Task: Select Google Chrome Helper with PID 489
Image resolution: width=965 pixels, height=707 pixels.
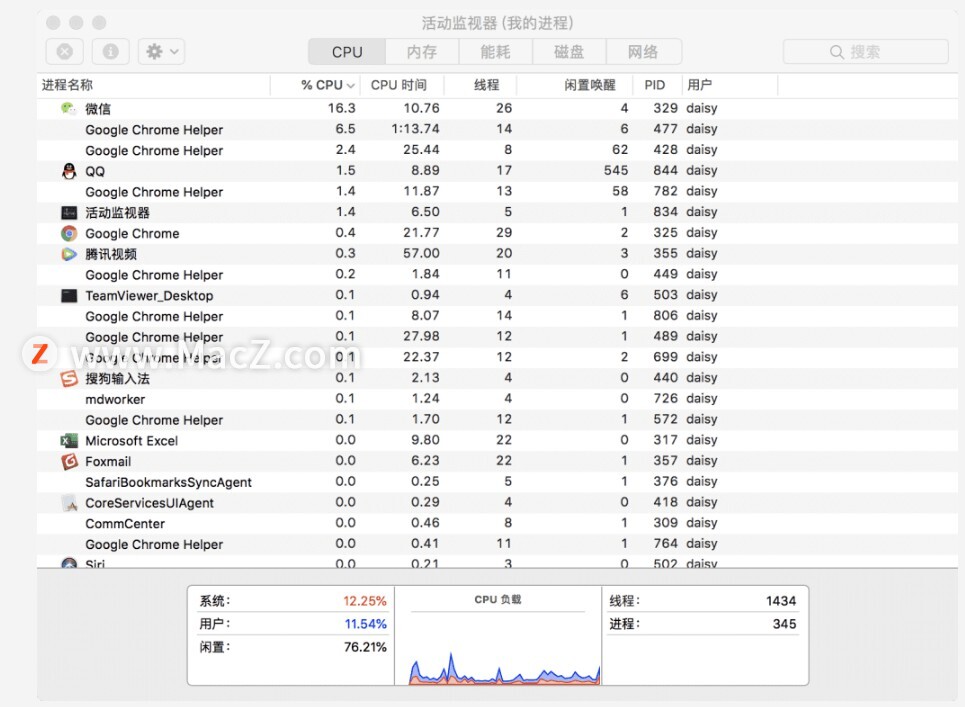Action: tap(497, 337)
